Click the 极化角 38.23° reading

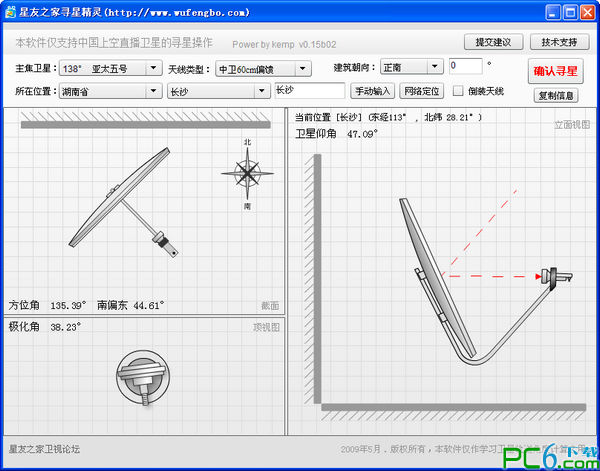pos(45,327)
